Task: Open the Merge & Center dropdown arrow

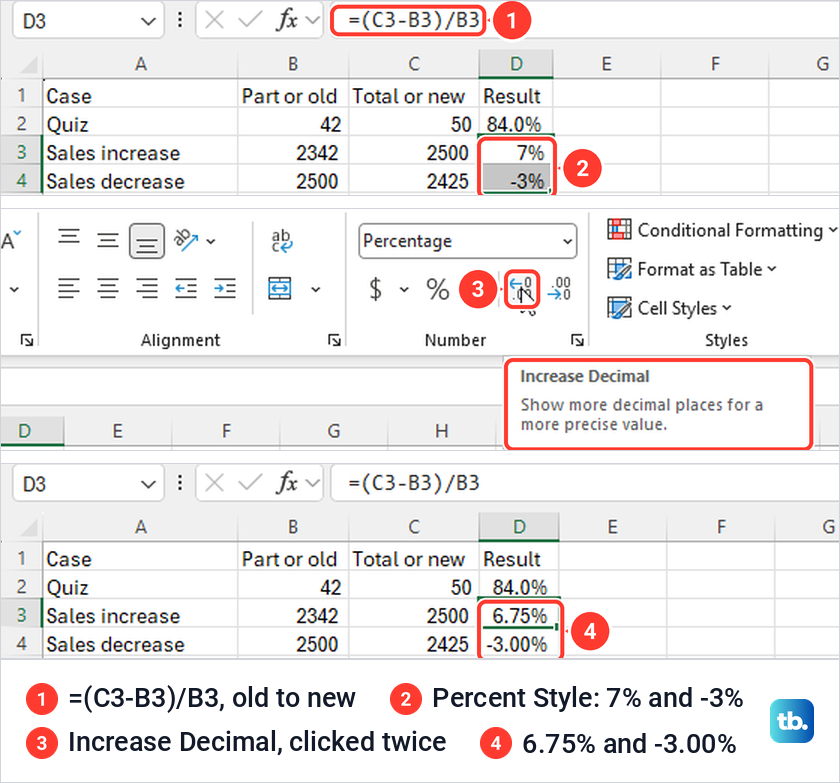Action: [x=316, y=290]
